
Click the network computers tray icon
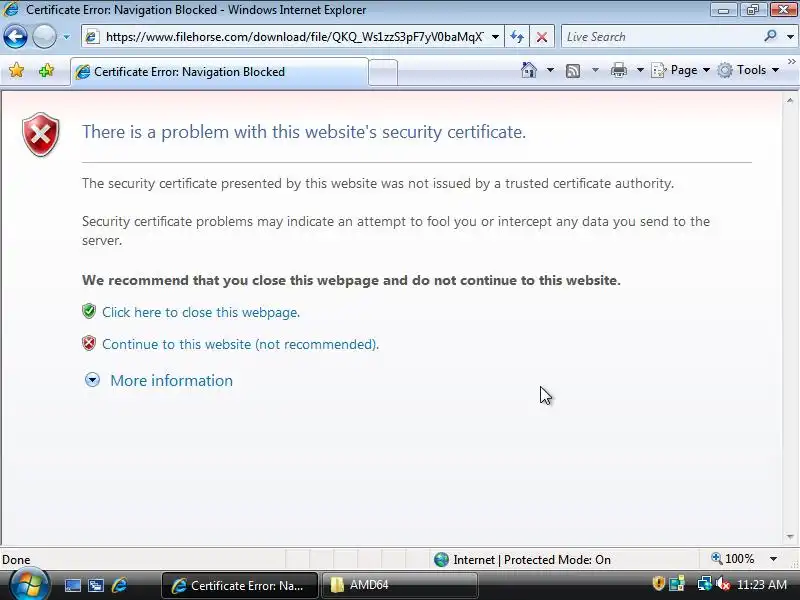pyautogui.click(x=677, y=584)
